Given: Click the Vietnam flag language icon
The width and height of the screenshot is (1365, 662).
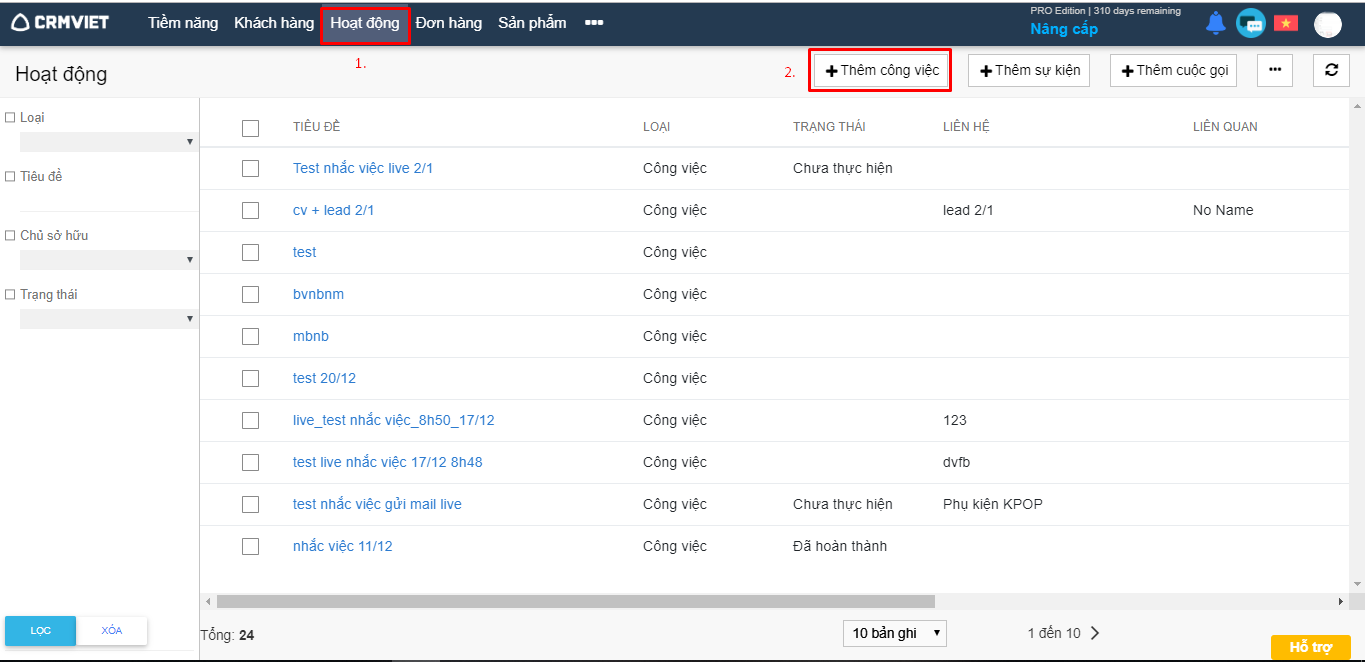Looking at the screenshot, I should coord(1285,23).
